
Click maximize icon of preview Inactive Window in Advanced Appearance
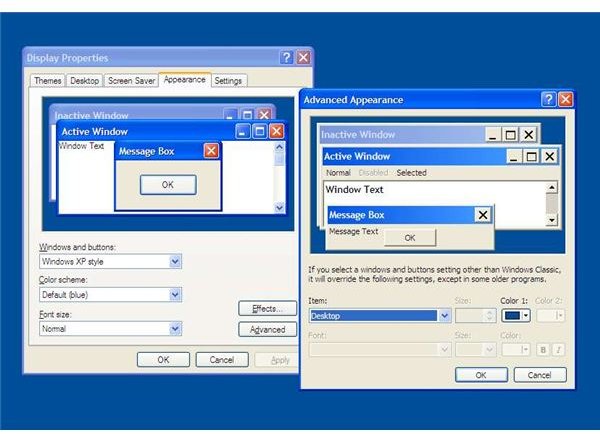pyautogui.click(x=510, y=135)
